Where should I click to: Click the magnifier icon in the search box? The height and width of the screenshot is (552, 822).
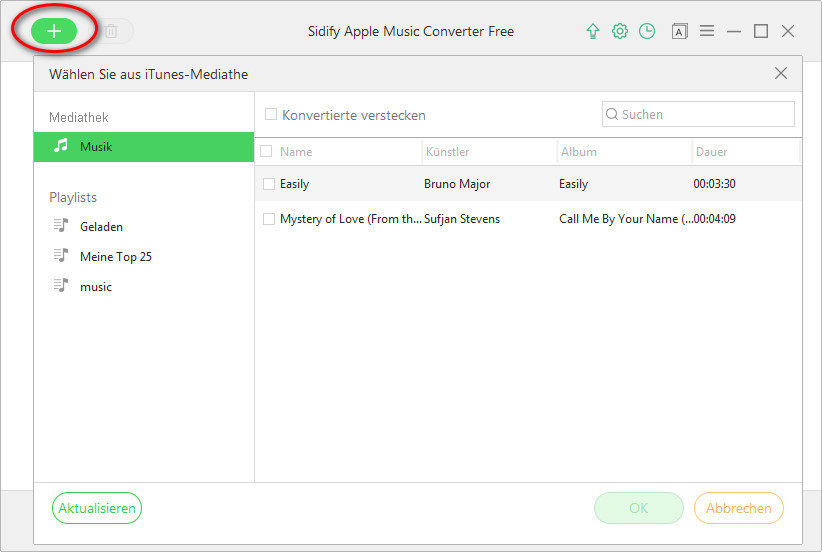pos(612,114)
